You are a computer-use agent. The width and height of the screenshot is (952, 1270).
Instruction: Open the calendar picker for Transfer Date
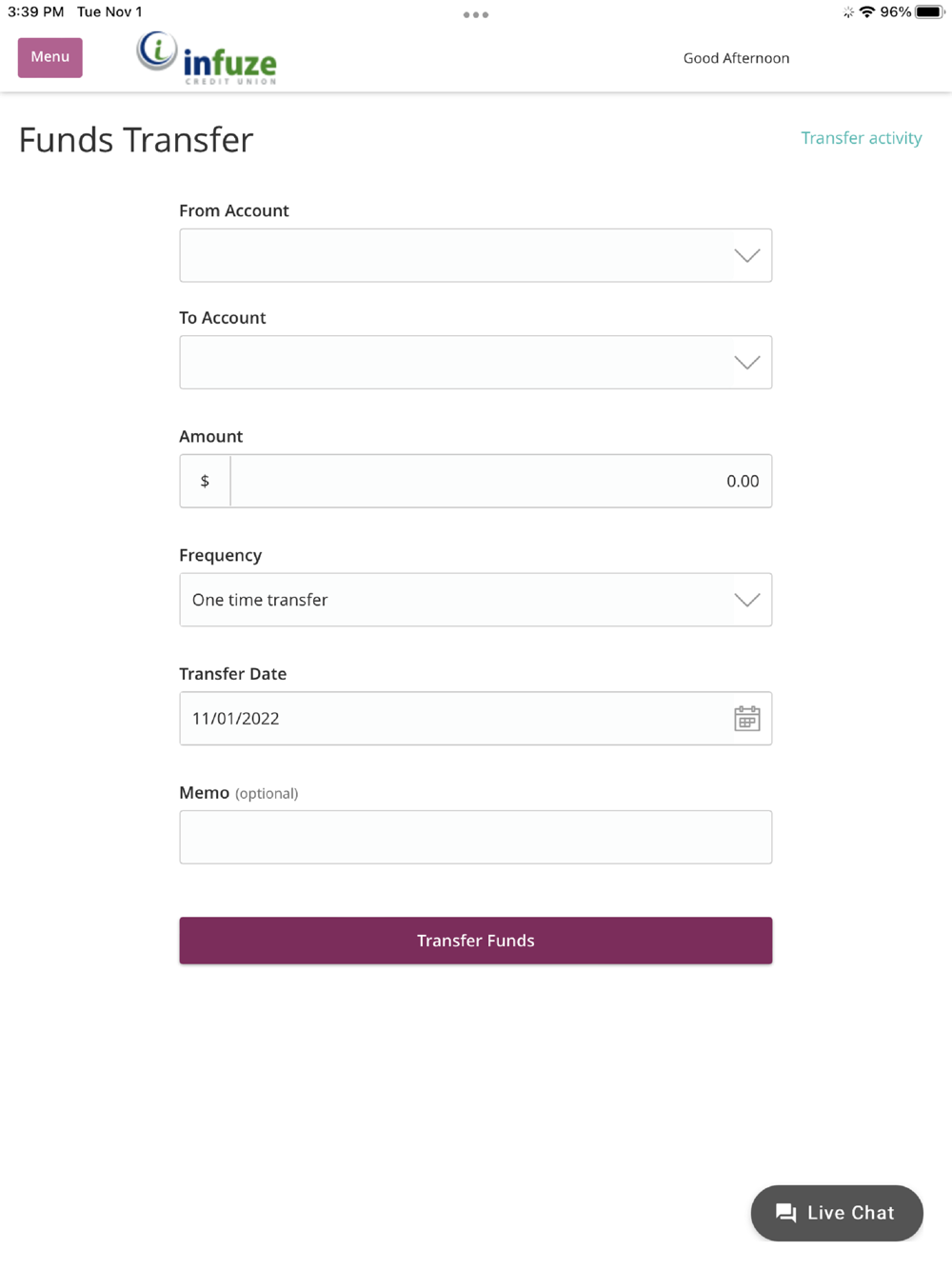[x=747, y=719]
